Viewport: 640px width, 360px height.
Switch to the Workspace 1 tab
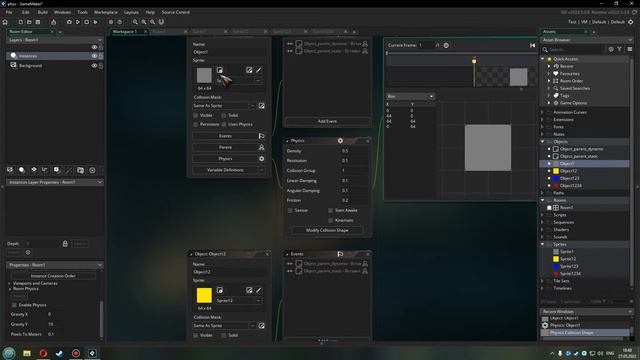click(124, 31)
